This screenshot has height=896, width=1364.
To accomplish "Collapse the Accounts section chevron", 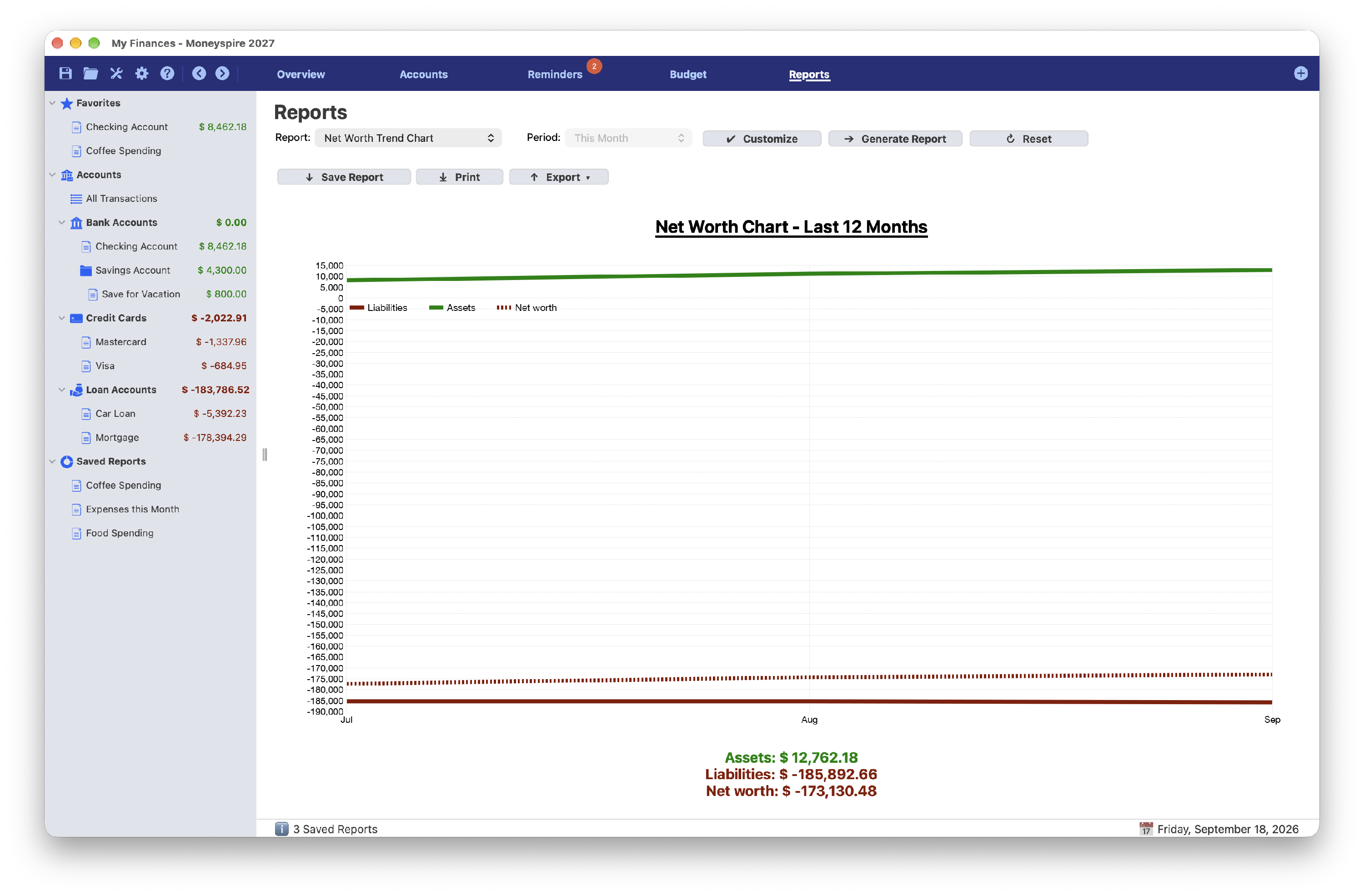I will (52, 175).
